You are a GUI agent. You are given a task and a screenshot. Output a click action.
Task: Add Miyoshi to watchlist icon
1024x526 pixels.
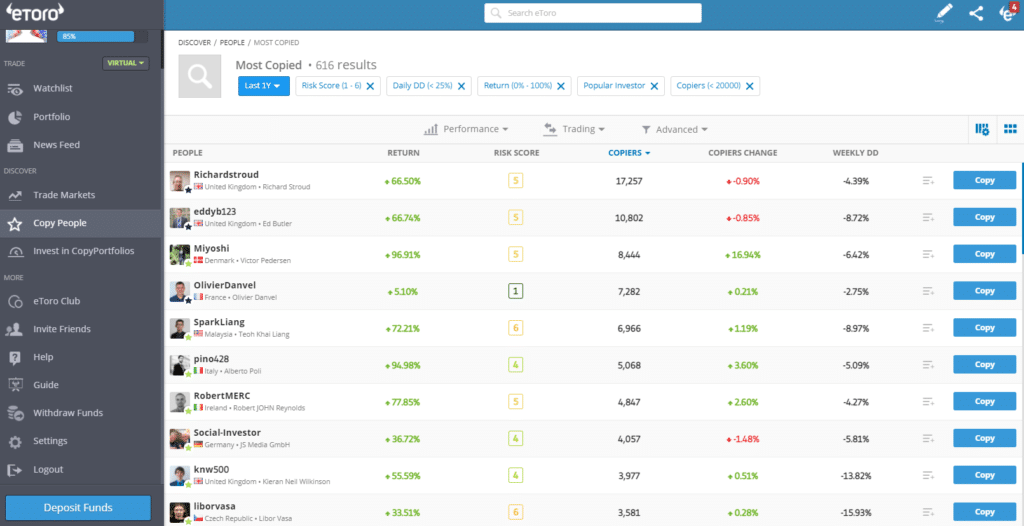[x=928, y=254]
